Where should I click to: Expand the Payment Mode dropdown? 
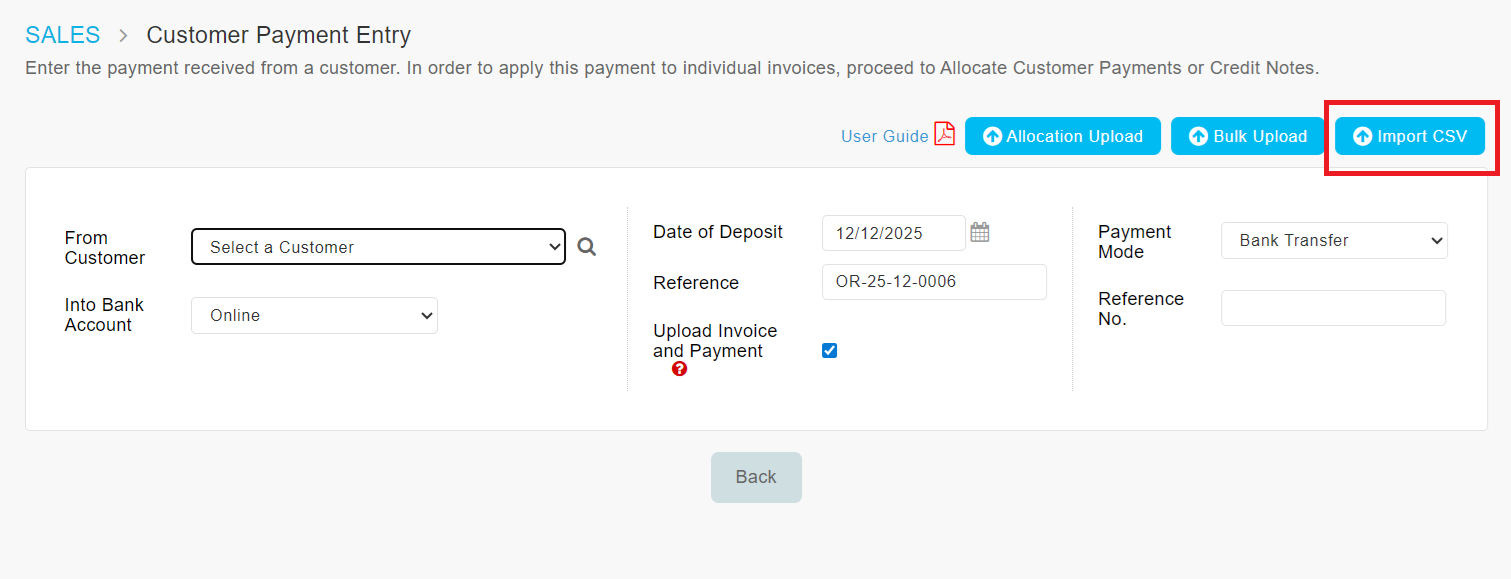(x=1334, y=240)
